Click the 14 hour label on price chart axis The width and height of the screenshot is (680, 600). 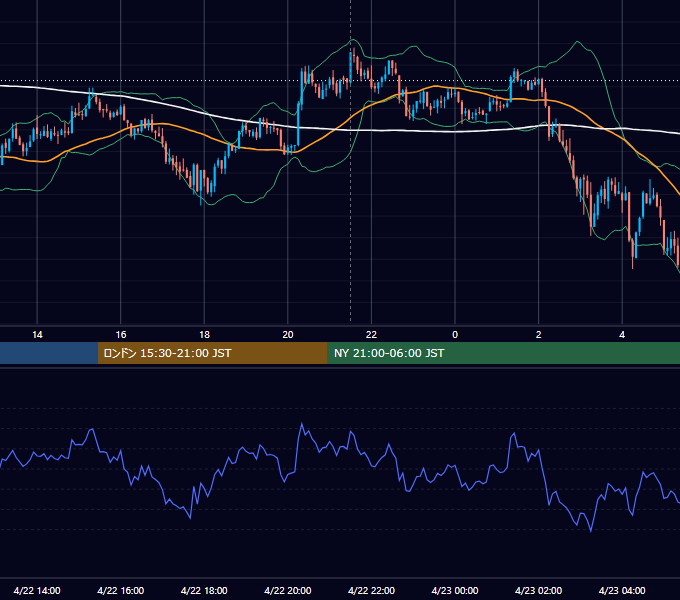tap(37, 335)
